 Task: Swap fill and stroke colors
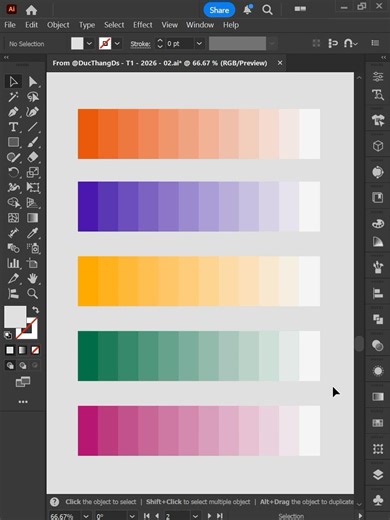pyautogui.click(x=35, y=309)
